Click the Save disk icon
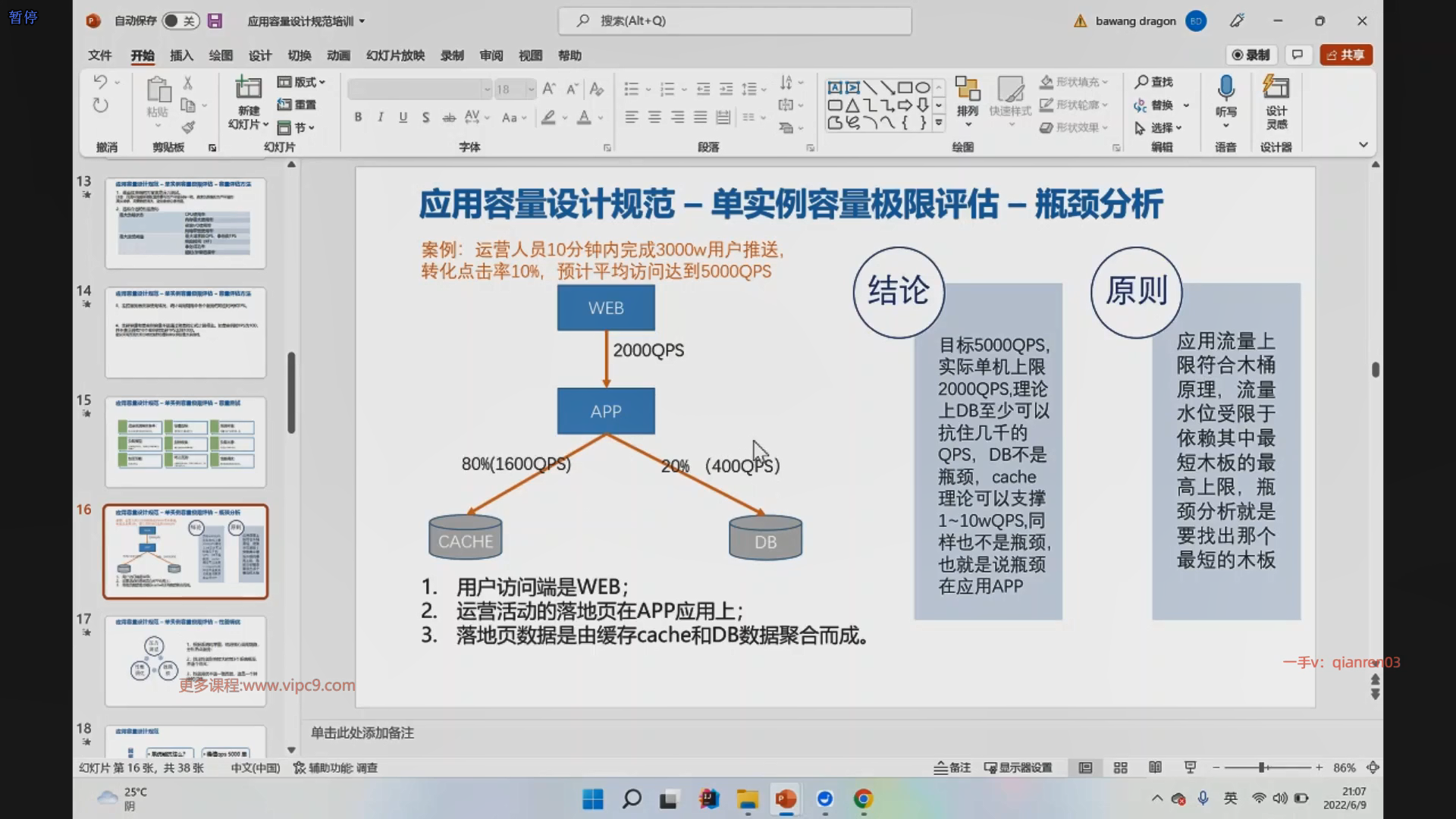Image resolution: width=1456 pixels, height=819 pixels. coord(215,21)
